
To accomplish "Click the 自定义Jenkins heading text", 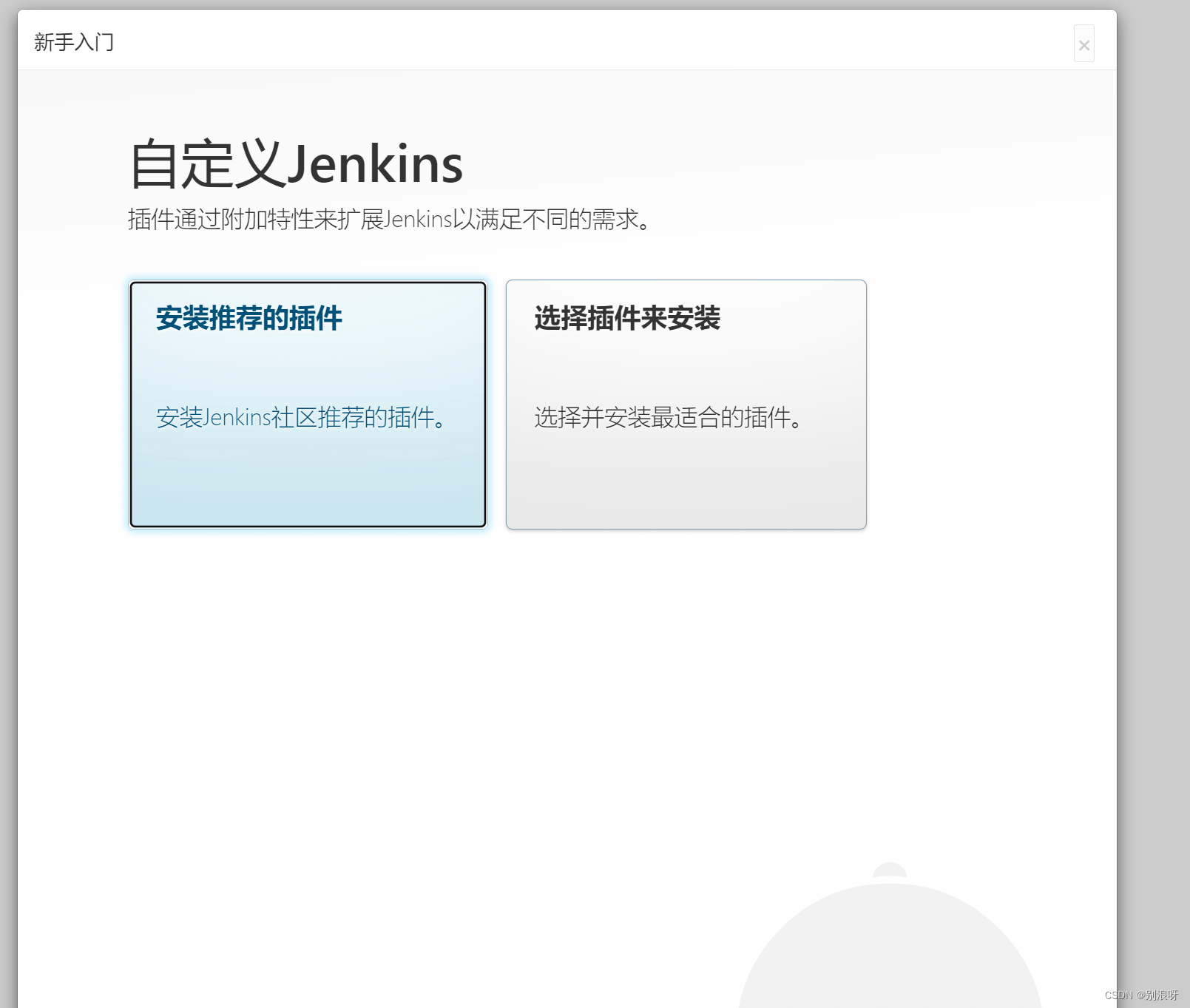I will [x=296, y=164].
